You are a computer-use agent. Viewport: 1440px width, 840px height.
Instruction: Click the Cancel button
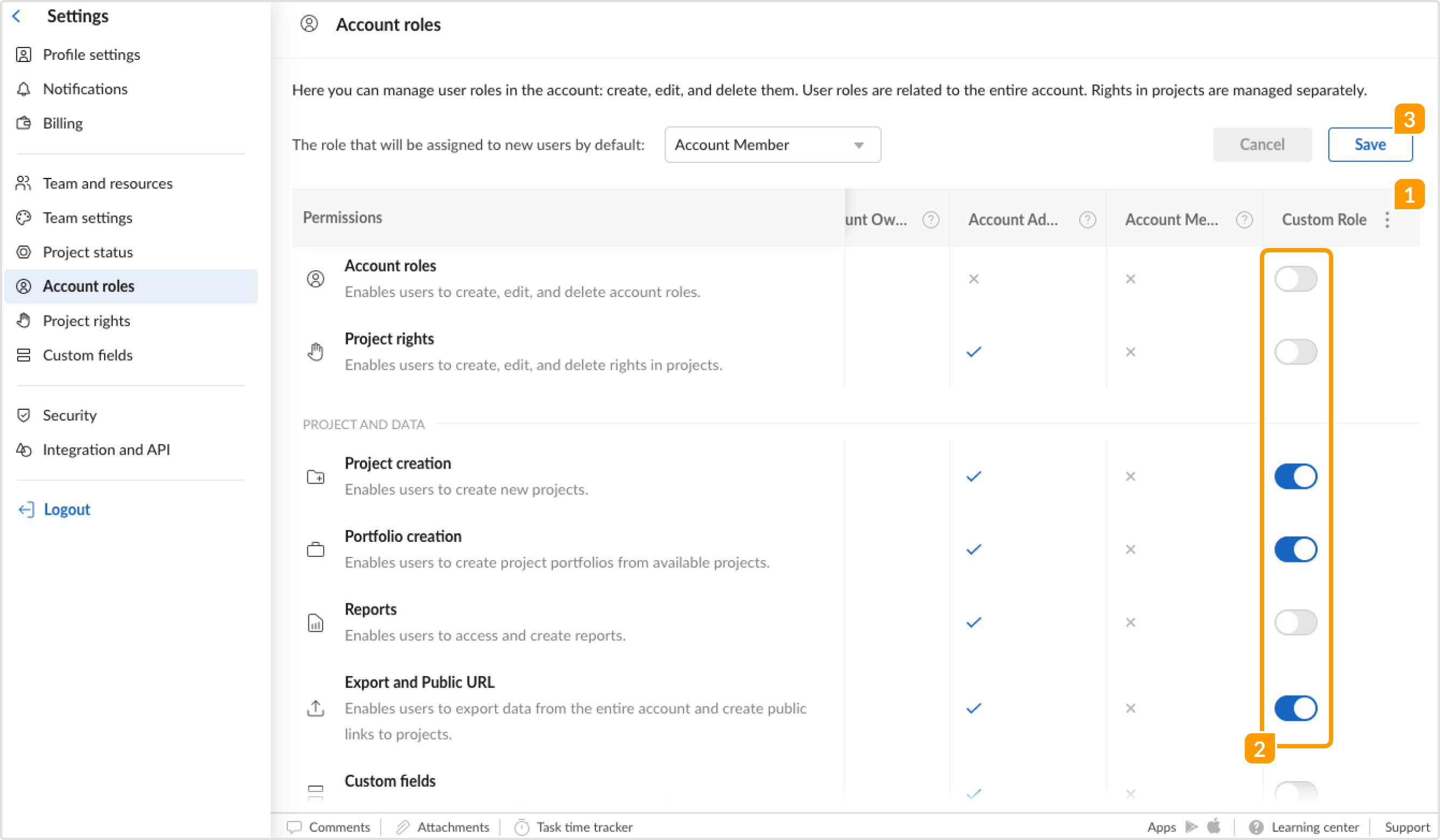click(1261, 145)
